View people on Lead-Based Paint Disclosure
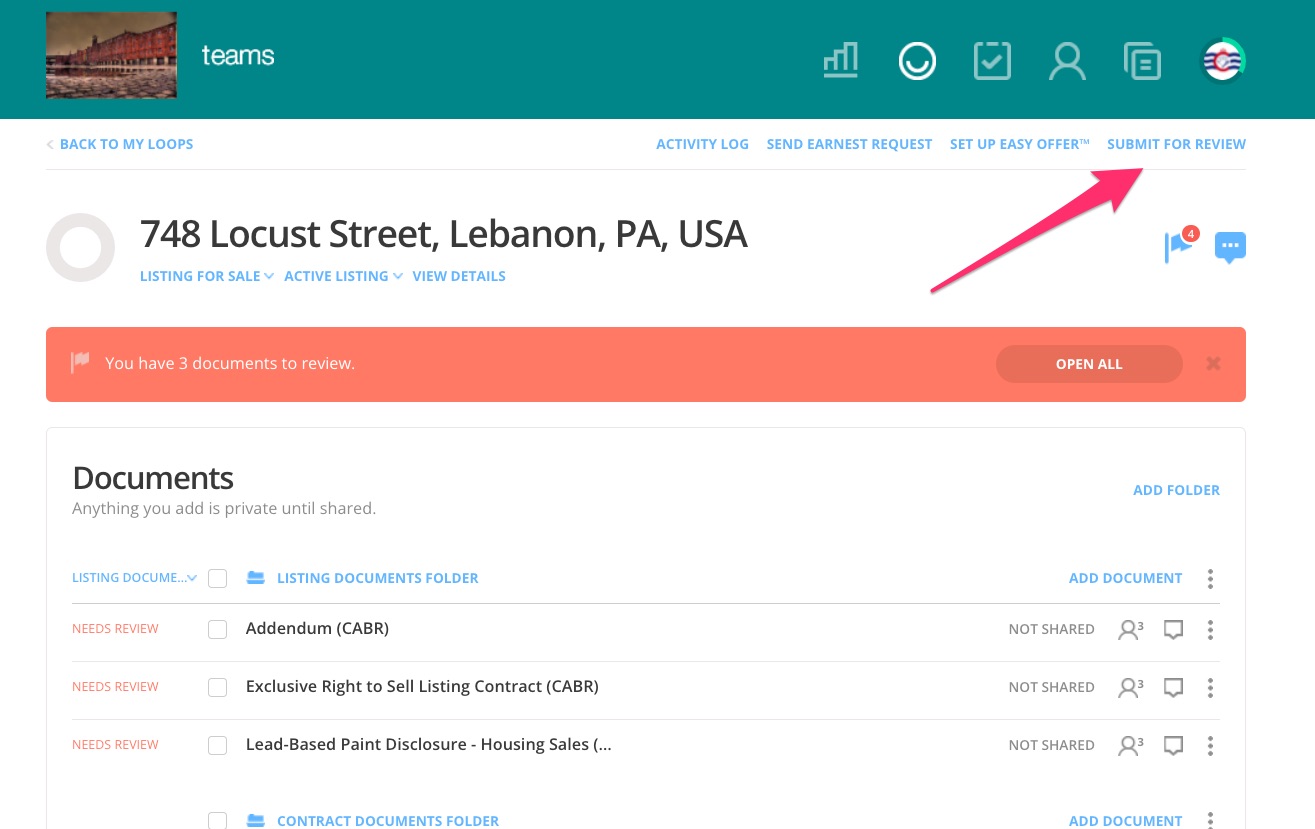Viewport: 1315px width, 829px height. tap(1130, 745)
